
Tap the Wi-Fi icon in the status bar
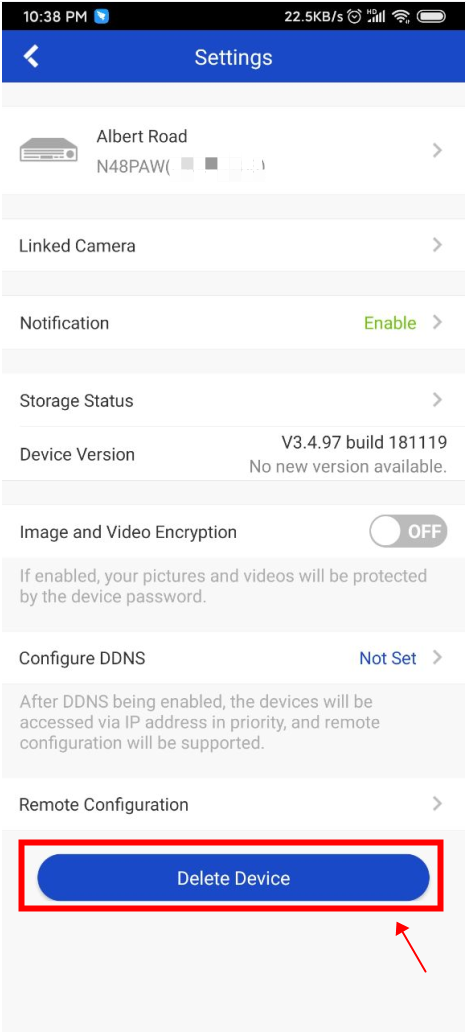click(x=400, y=16)
